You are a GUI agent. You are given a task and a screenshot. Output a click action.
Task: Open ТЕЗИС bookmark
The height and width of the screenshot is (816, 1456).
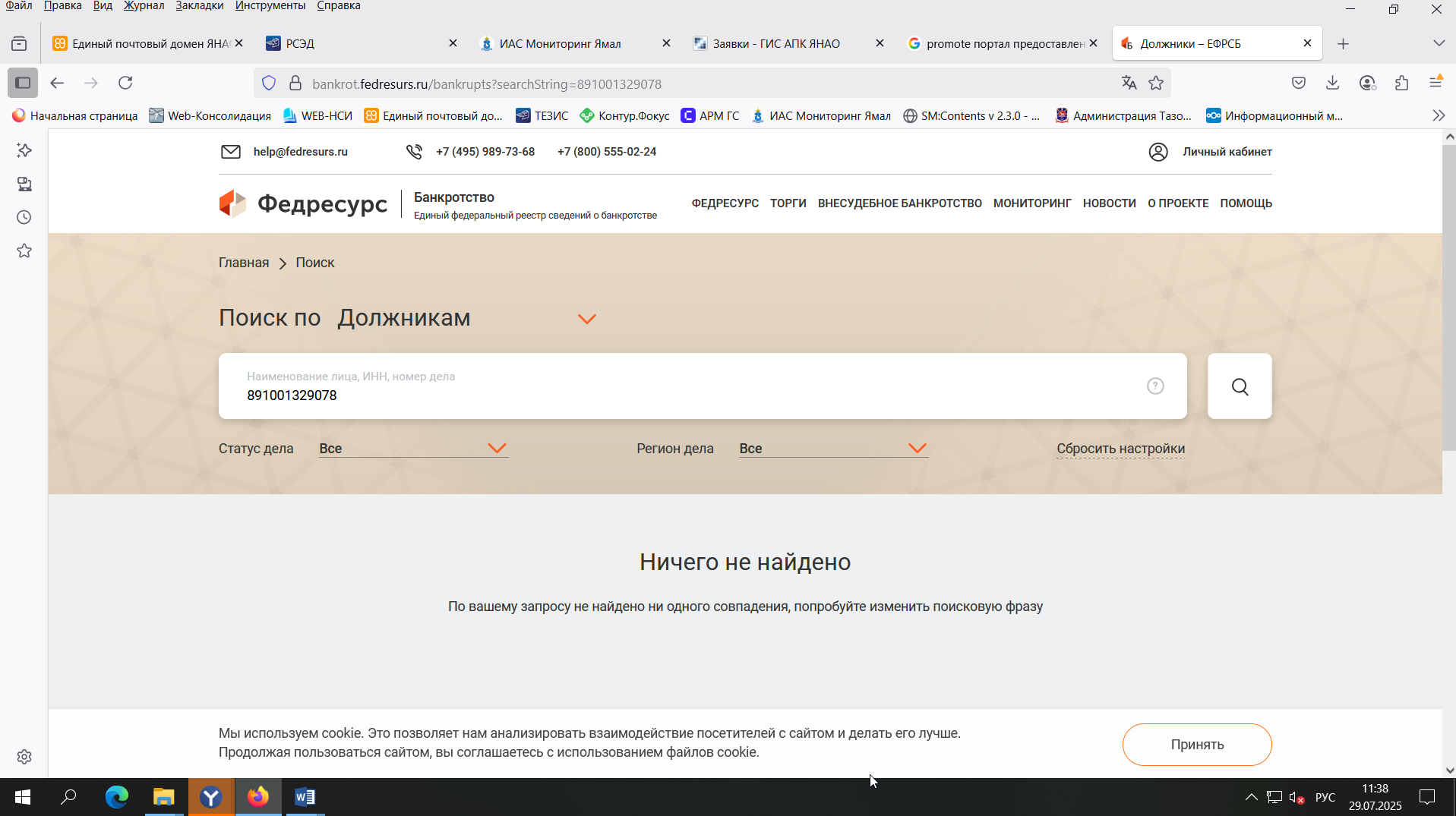click(x=542, y=115)
